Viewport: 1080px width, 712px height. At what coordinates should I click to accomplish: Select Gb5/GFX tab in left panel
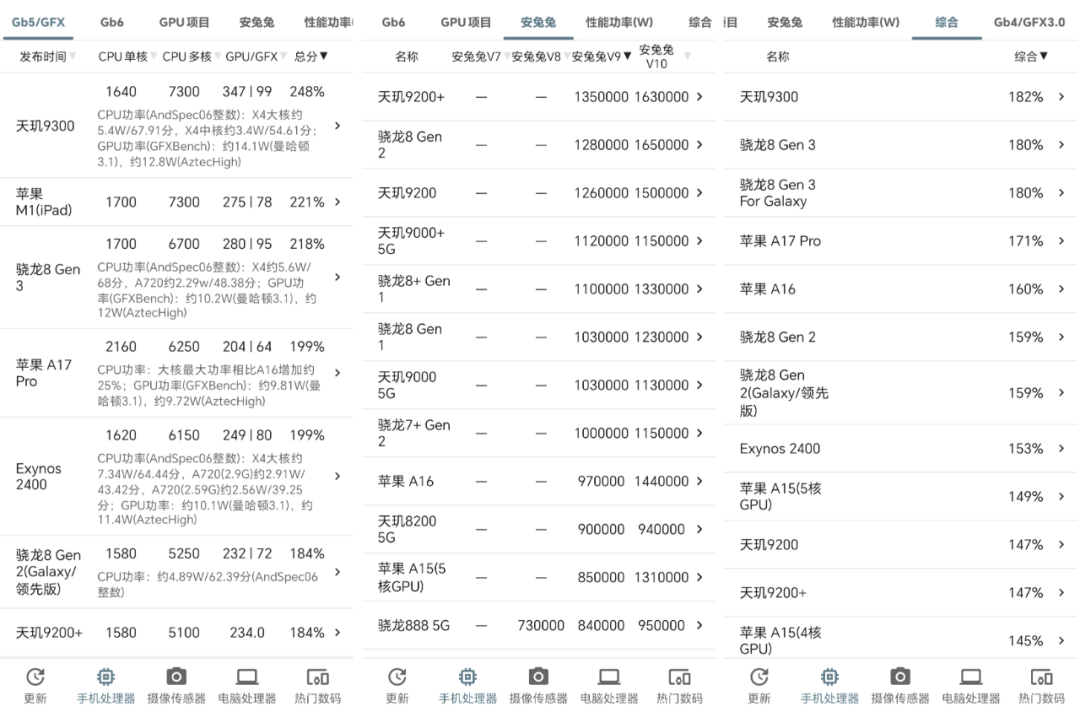(x=39, y=22)
